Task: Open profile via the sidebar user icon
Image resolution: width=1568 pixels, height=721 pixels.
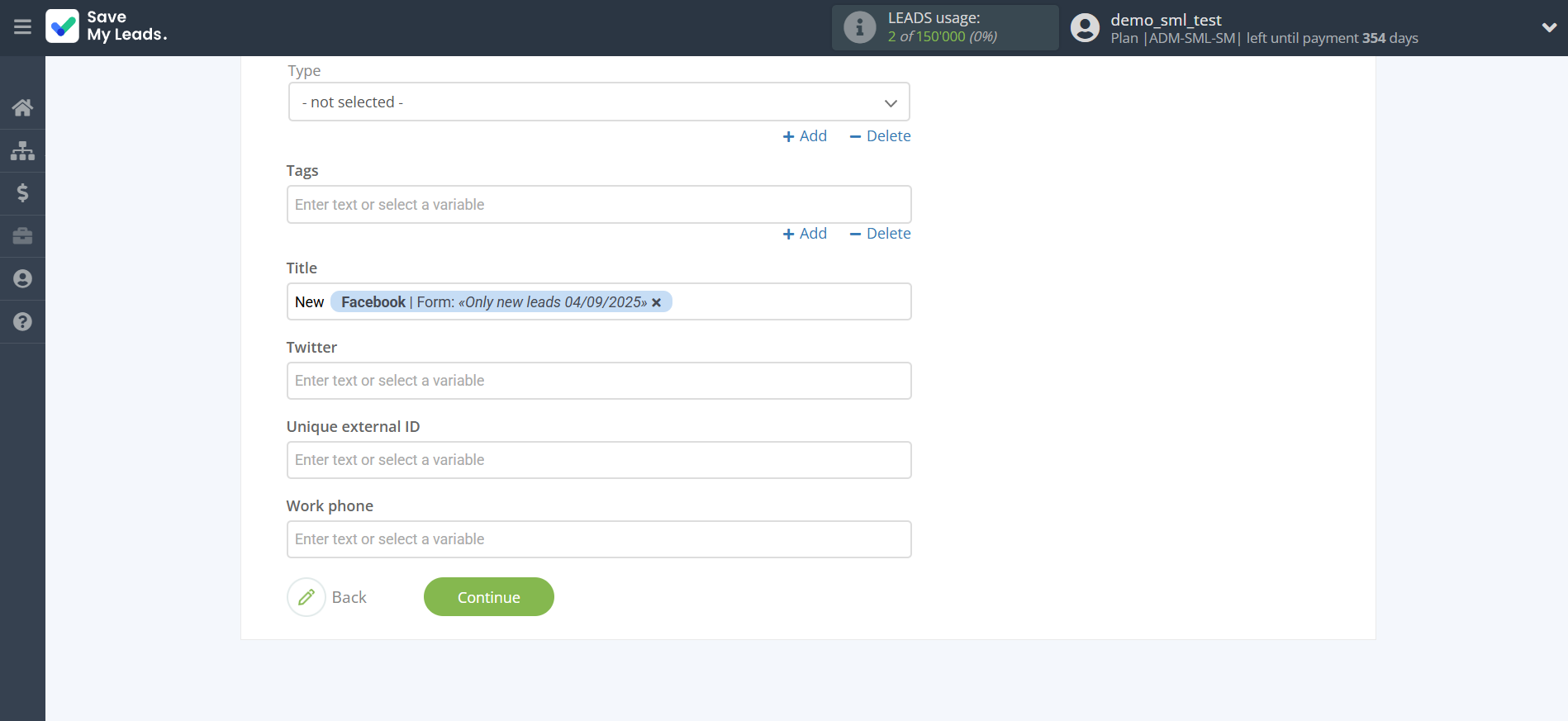Action: [22, 279]
